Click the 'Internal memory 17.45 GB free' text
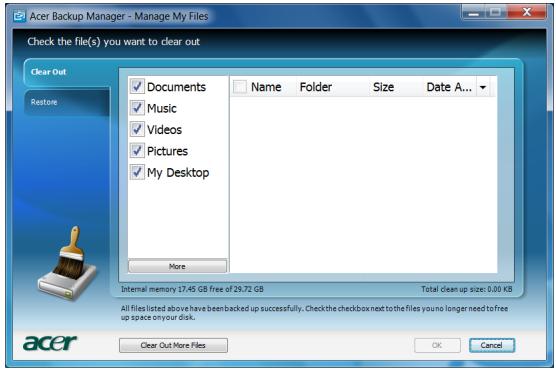Screen dimensions: 556x370 point(192,289)
